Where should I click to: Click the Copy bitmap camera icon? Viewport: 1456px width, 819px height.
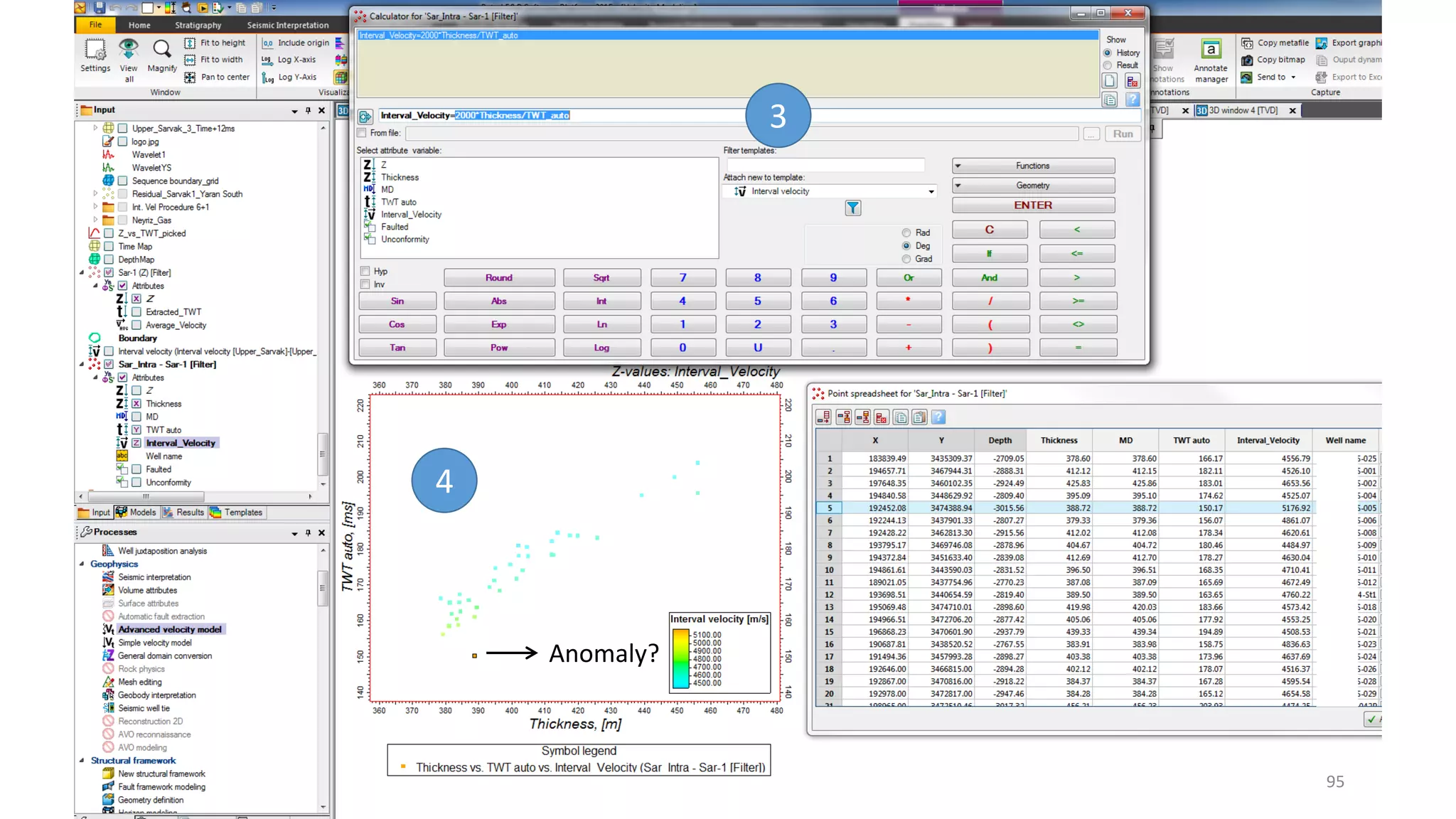(x=1247, y=60)
